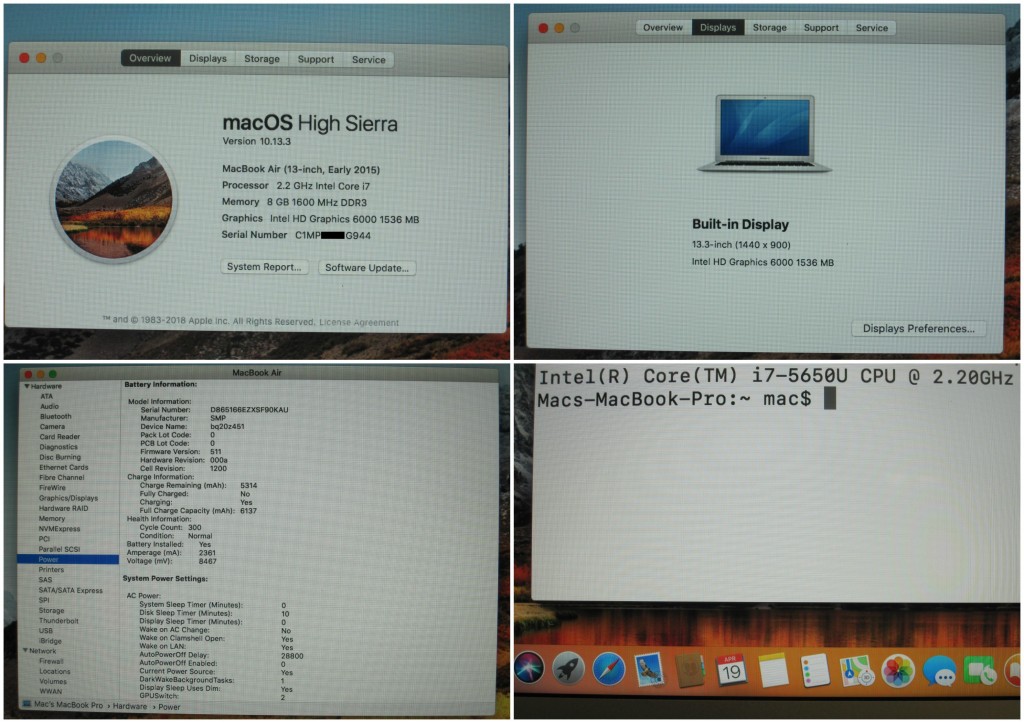Viewport: 1024px width, 723px height.
Task: Collapse the Network section in System Report sidebar
Action: (25, 651)
